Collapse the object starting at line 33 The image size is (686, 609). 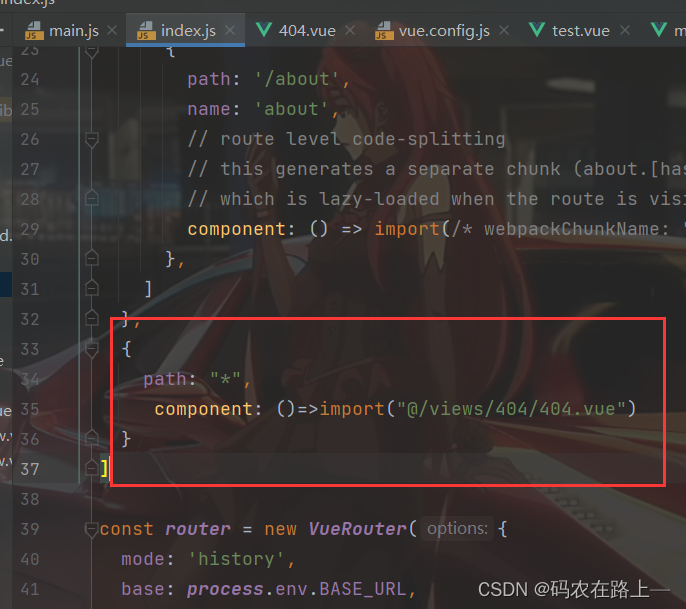[91, 350]
